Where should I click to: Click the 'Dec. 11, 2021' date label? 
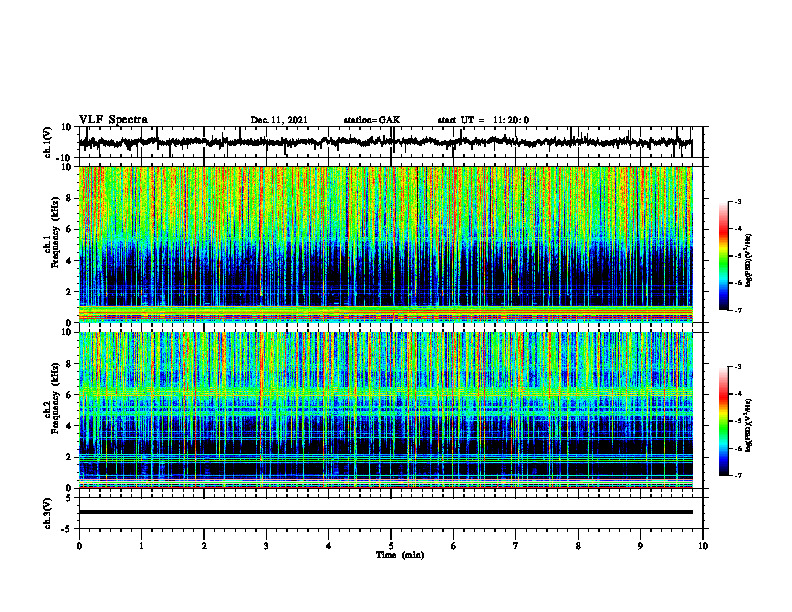coord(279,120)
